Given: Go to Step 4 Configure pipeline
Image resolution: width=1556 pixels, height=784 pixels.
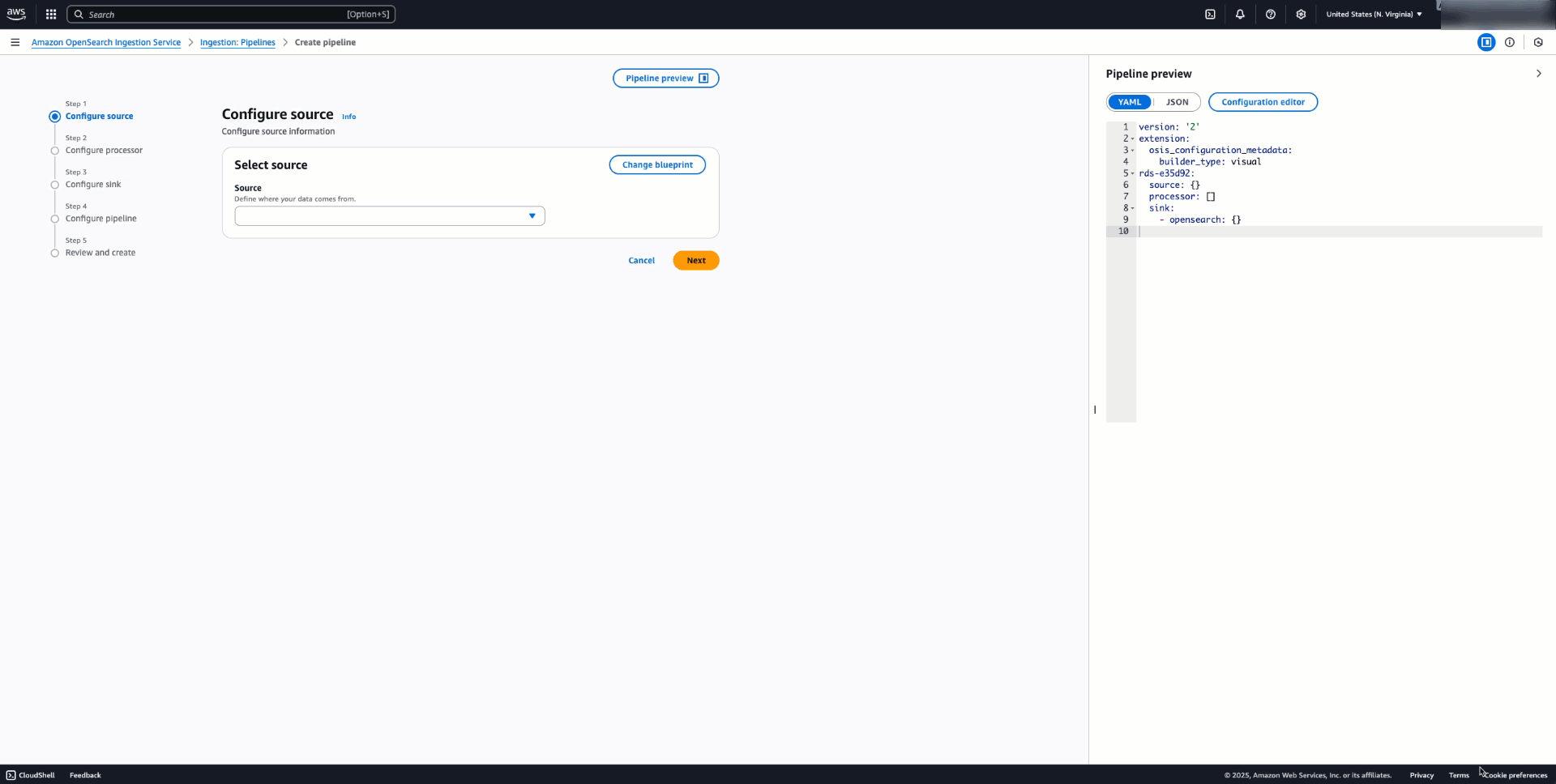Looking at the screenshot, I should point(101,219).
